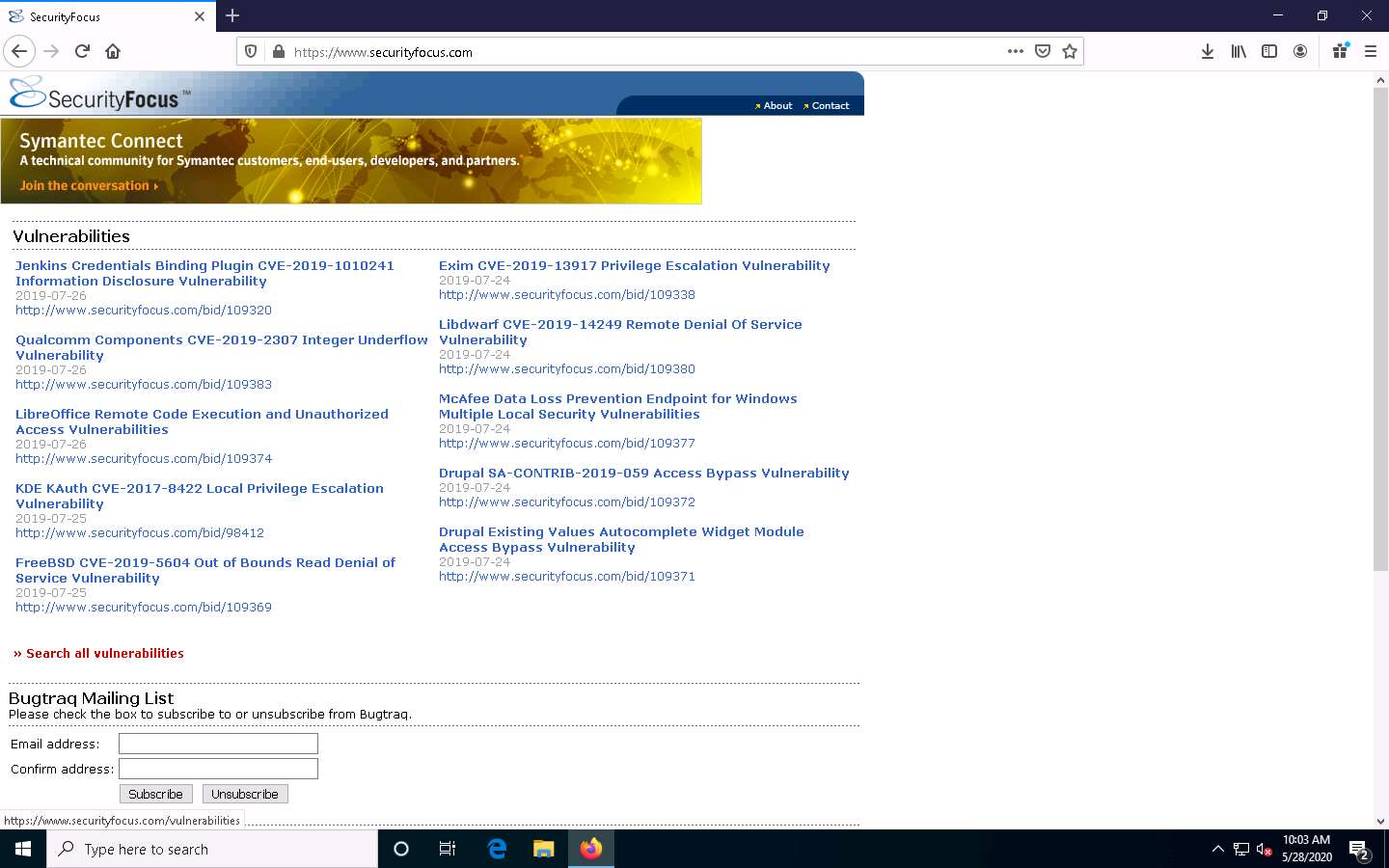This screenshot has height=868, width=1389.
Task: Launch Microsoft Edge from taskbar
Action: tap(497, 849)
